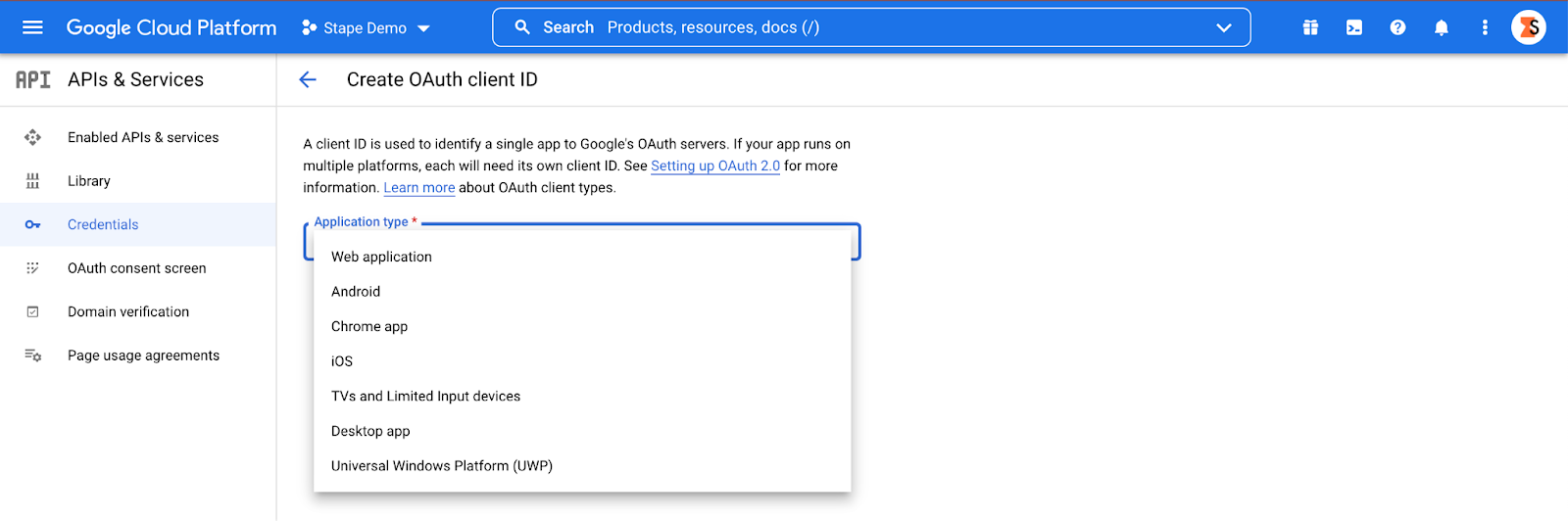Select Chrome app option
The image size is (1568, 521).
coord(582,326)
